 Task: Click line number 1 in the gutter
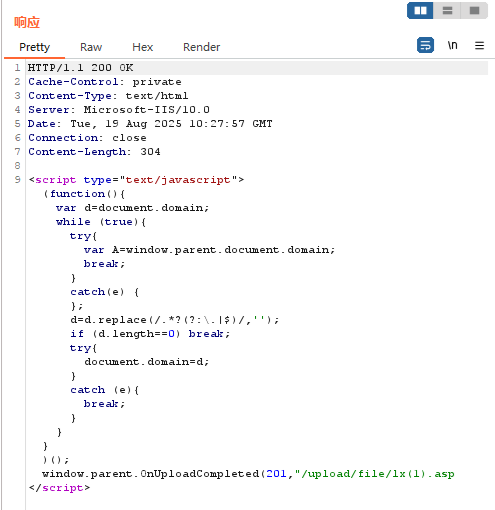tap(17, 68)
